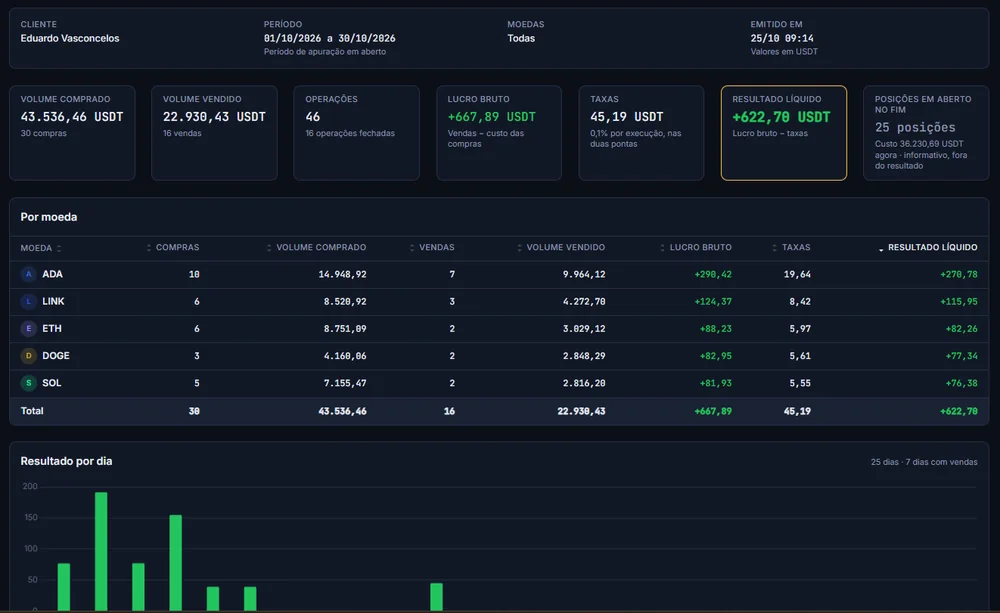Sort the table by Moeda column
Viewport: 1000px width, 613px height.
click(x=41, y=248)
